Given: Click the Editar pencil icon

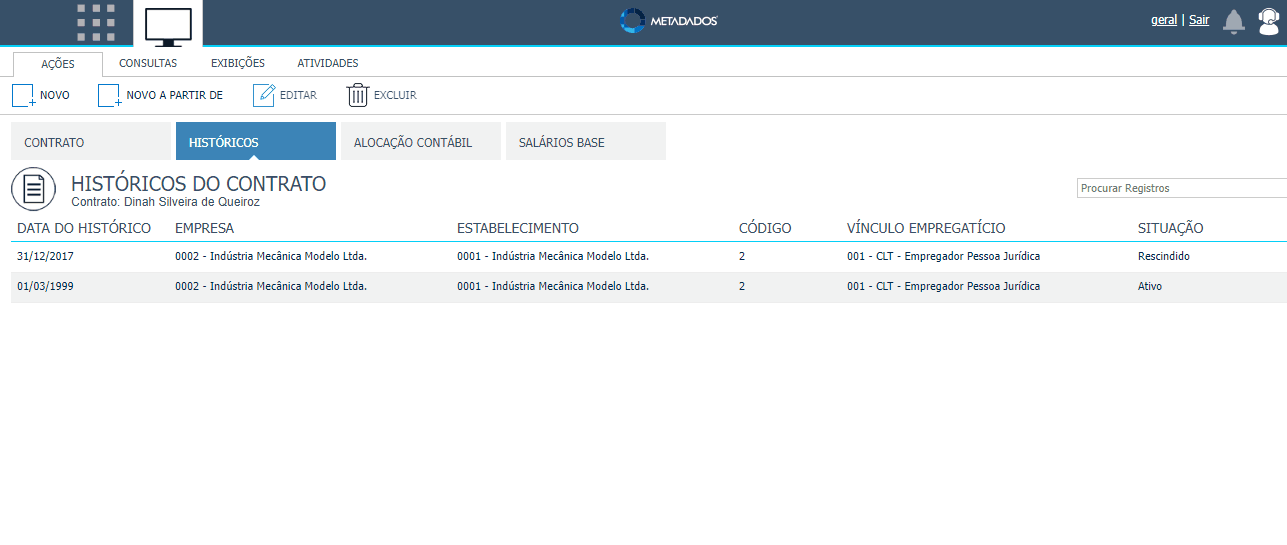Looking at the screenshot, I should point(264,95).
